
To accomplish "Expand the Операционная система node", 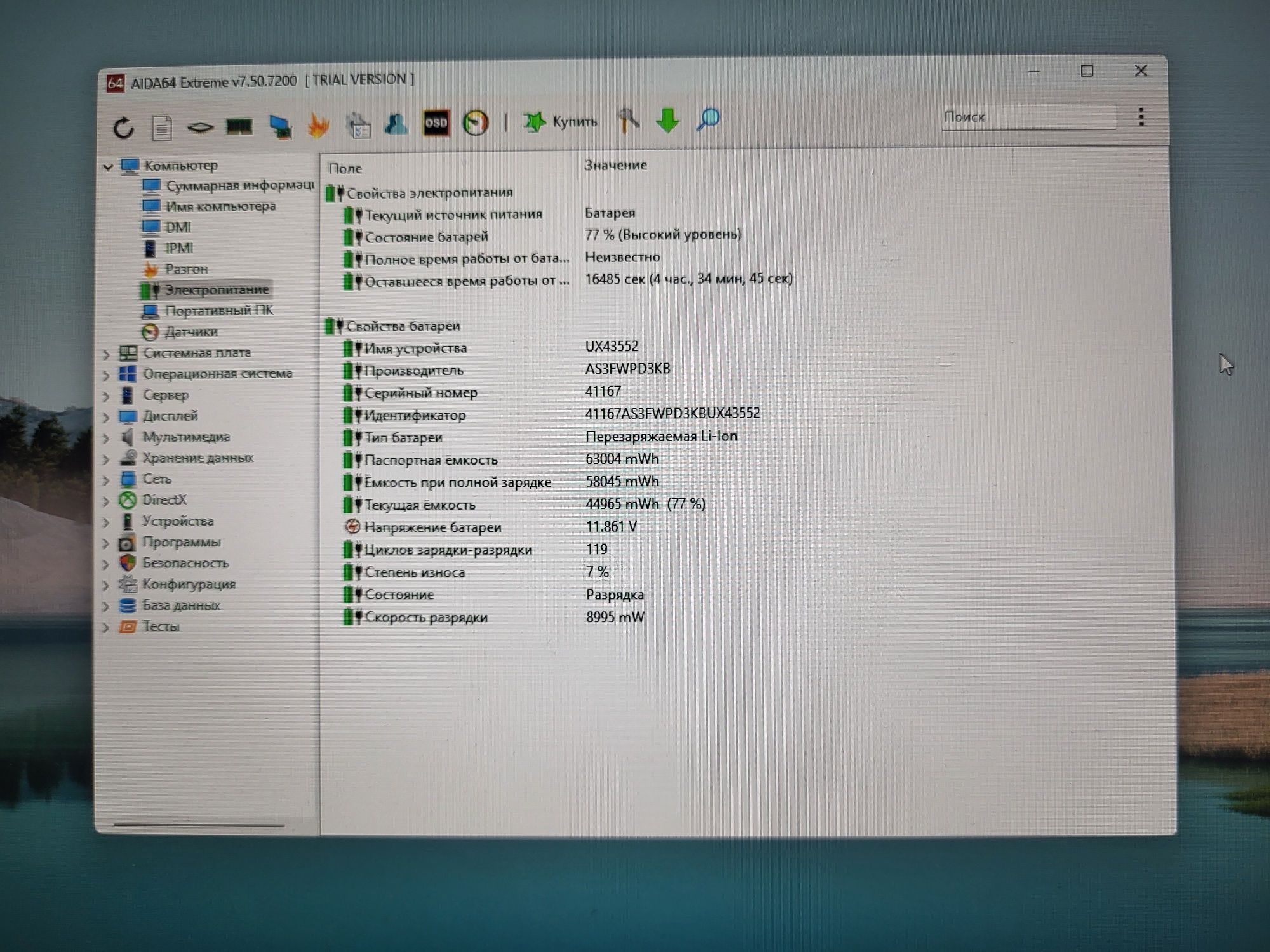I will [106, 375].
